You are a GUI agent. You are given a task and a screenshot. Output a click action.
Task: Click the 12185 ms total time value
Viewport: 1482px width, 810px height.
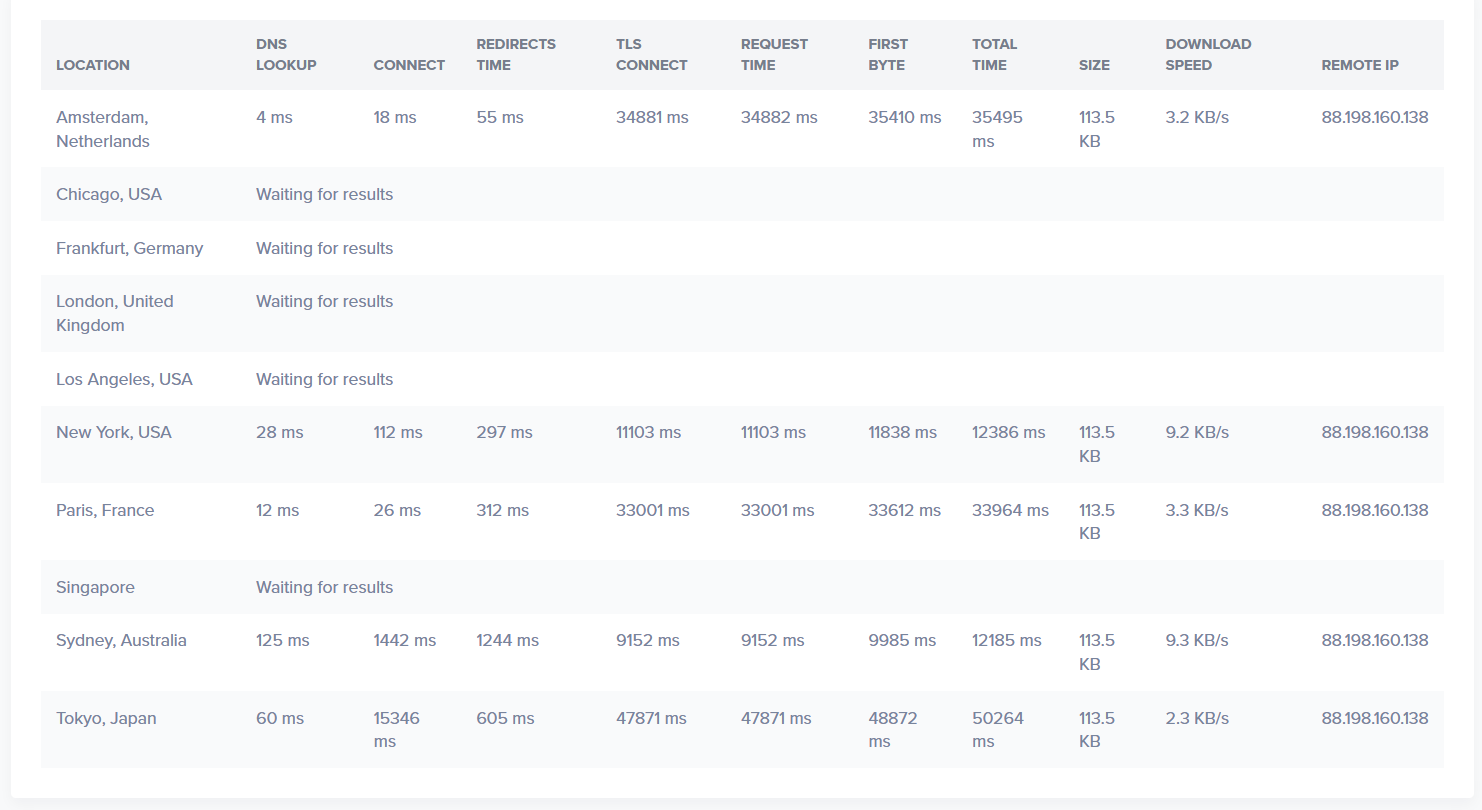pos(1006,640)
